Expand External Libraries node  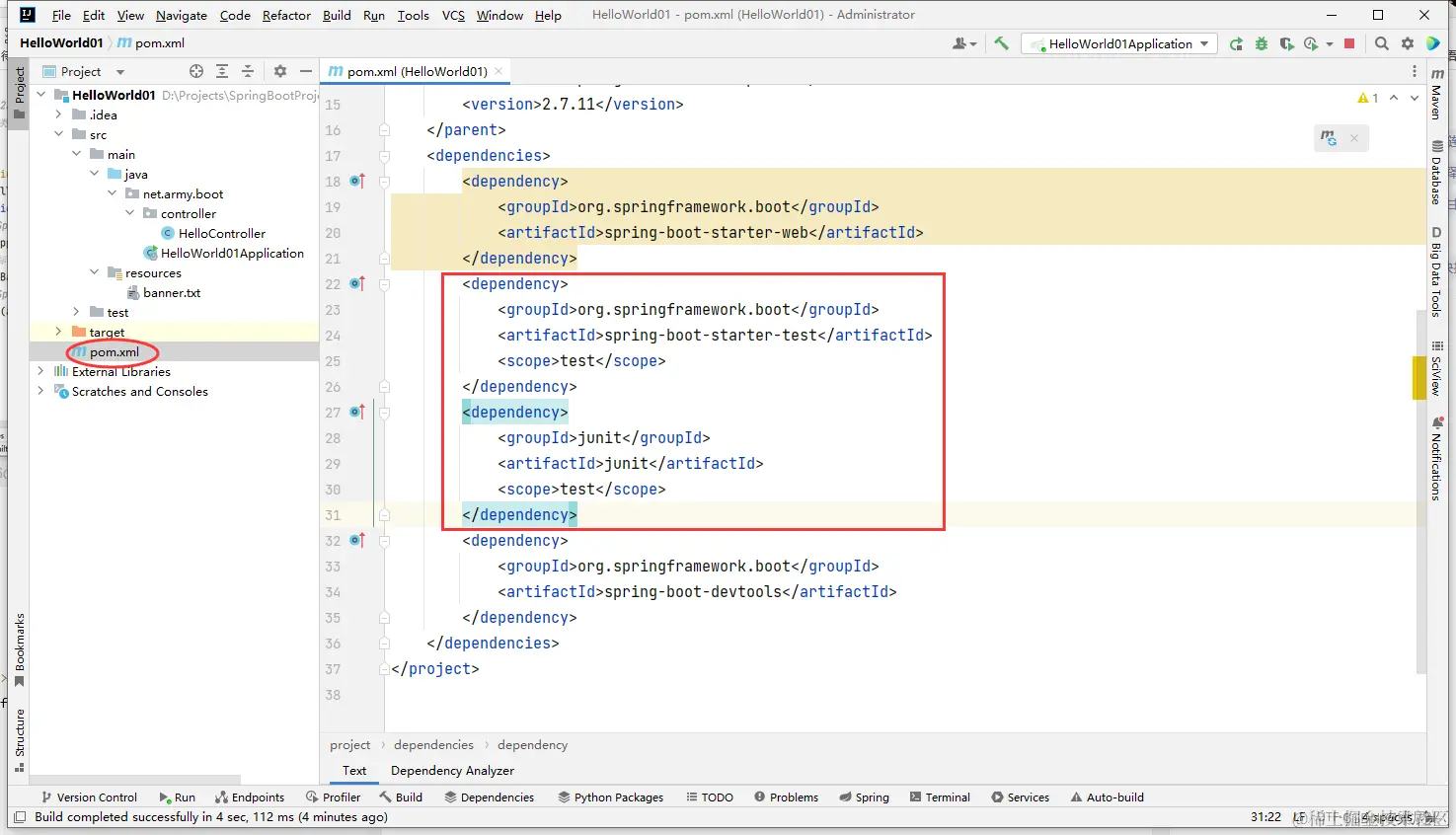[x=41, y=371]
